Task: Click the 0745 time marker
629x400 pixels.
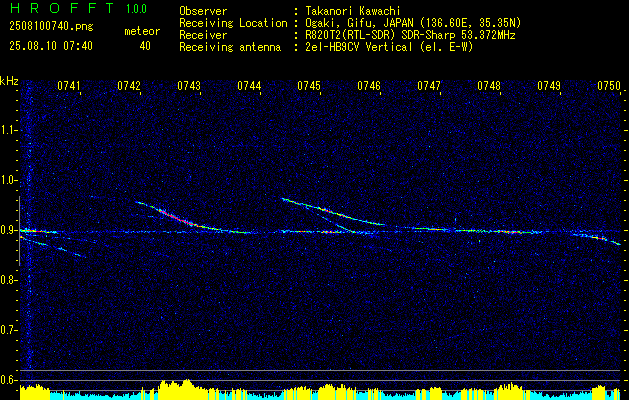Action: (309, 85)
